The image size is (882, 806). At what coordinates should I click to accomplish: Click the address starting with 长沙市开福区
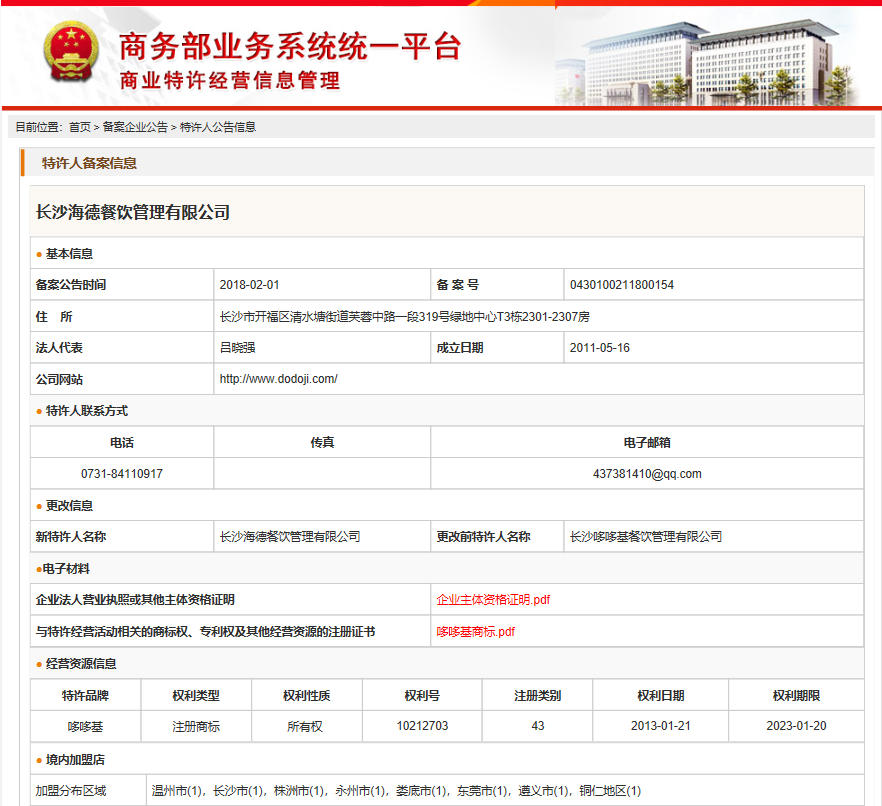click(404, 317)
